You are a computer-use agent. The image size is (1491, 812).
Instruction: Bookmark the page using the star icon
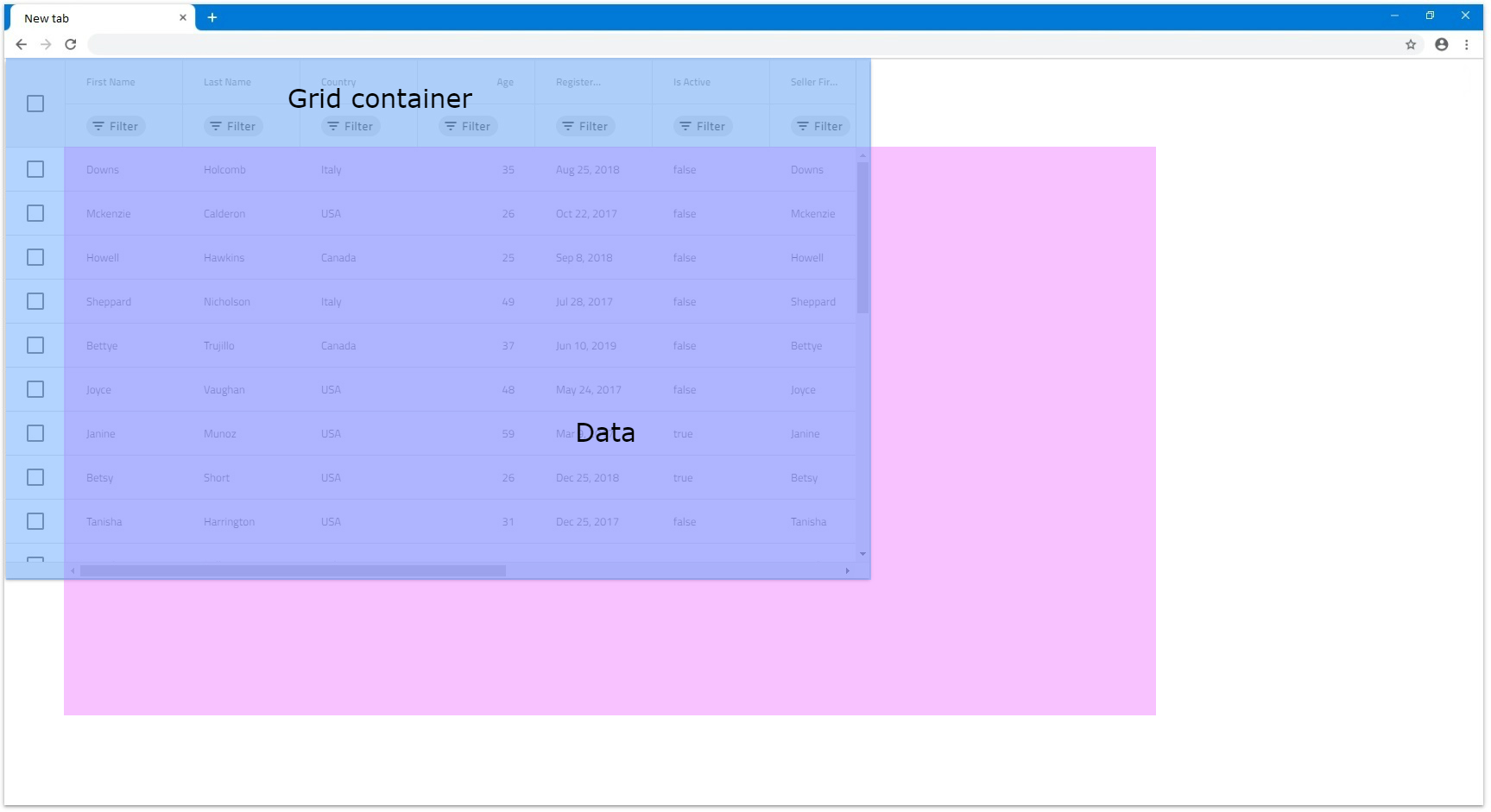(1411, 45)
